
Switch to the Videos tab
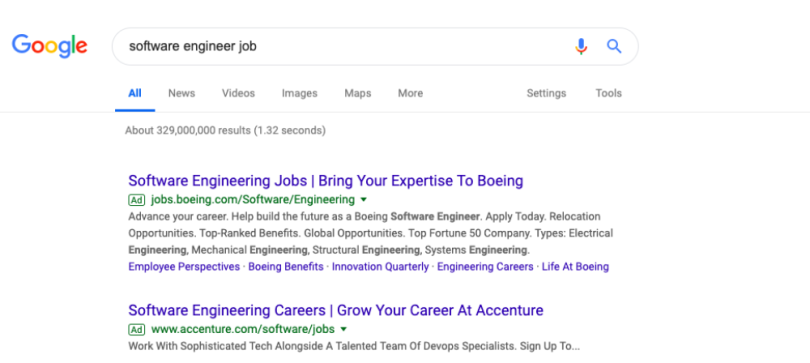(238, 93)
